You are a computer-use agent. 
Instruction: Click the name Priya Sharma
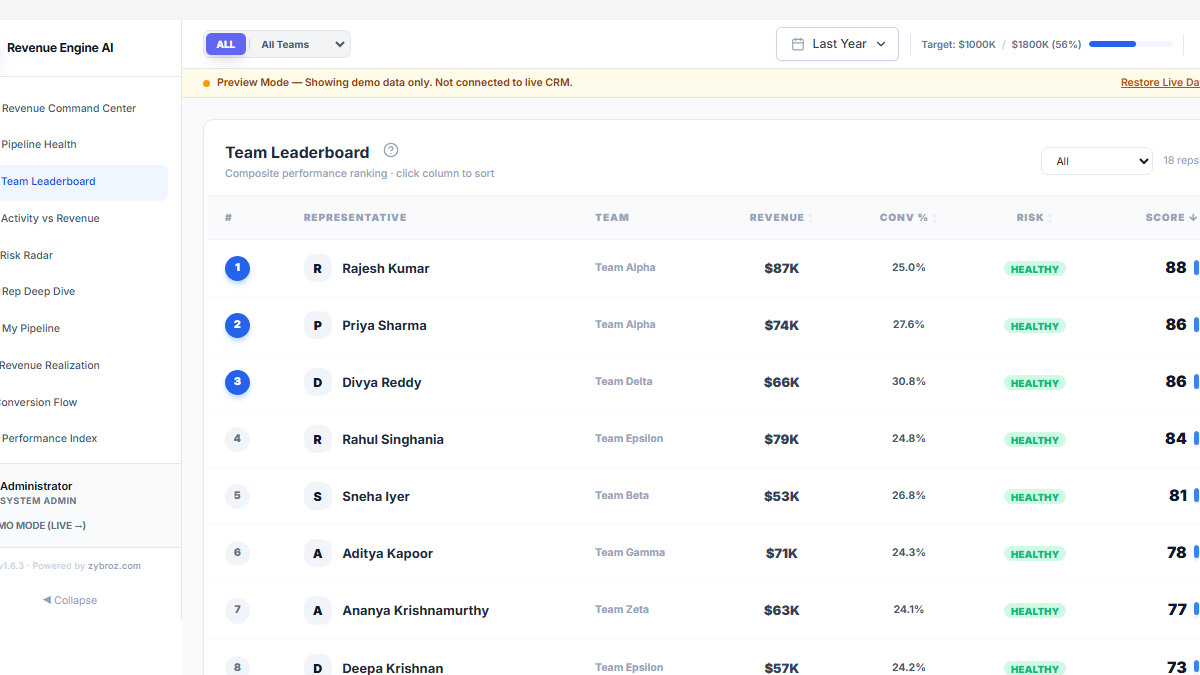pyautogui.click(x=384, y=325)
